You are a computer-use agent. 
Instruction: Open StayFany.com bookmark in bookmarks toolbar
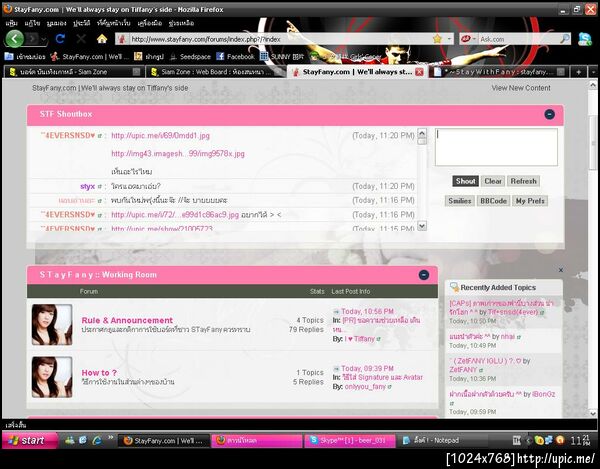coord(90,57)
